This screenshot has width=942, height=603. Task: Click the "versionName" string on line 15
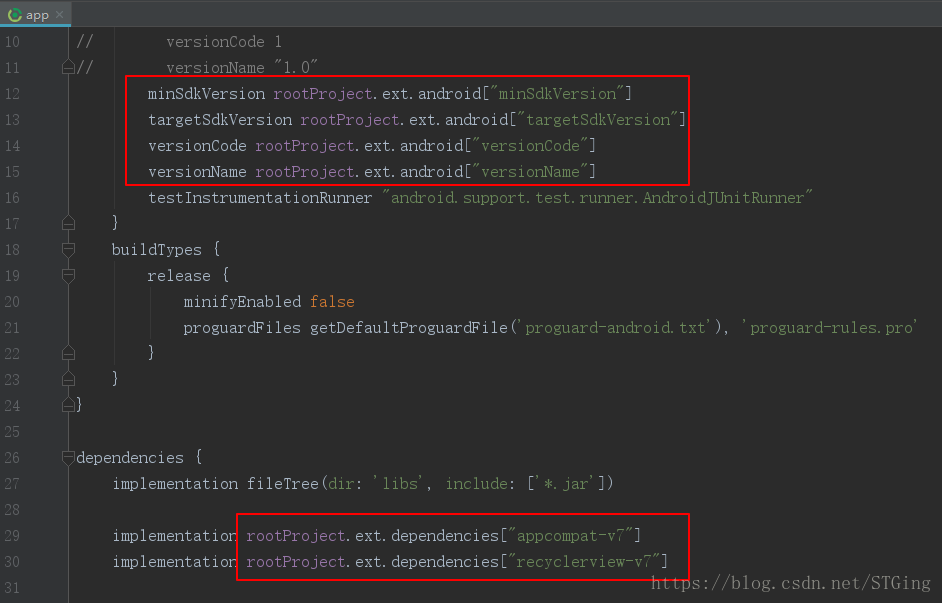530,172
